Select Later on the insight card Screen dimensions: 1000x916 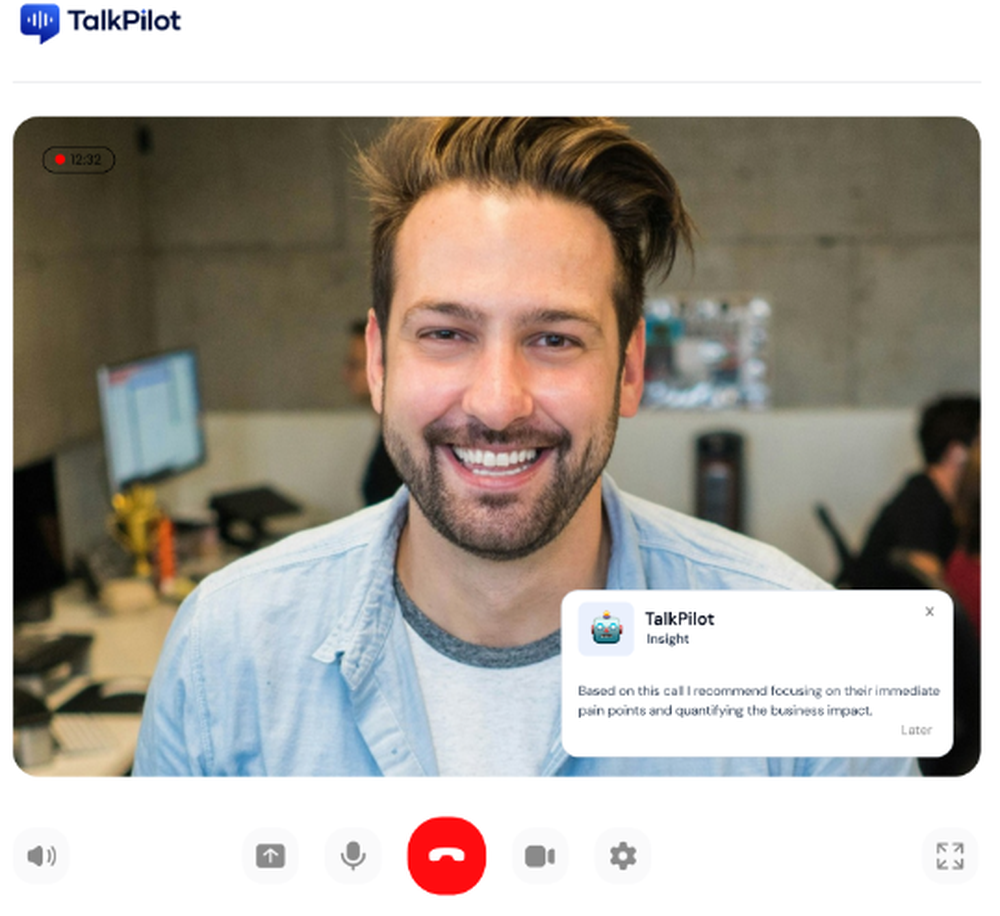click(916, 730)
